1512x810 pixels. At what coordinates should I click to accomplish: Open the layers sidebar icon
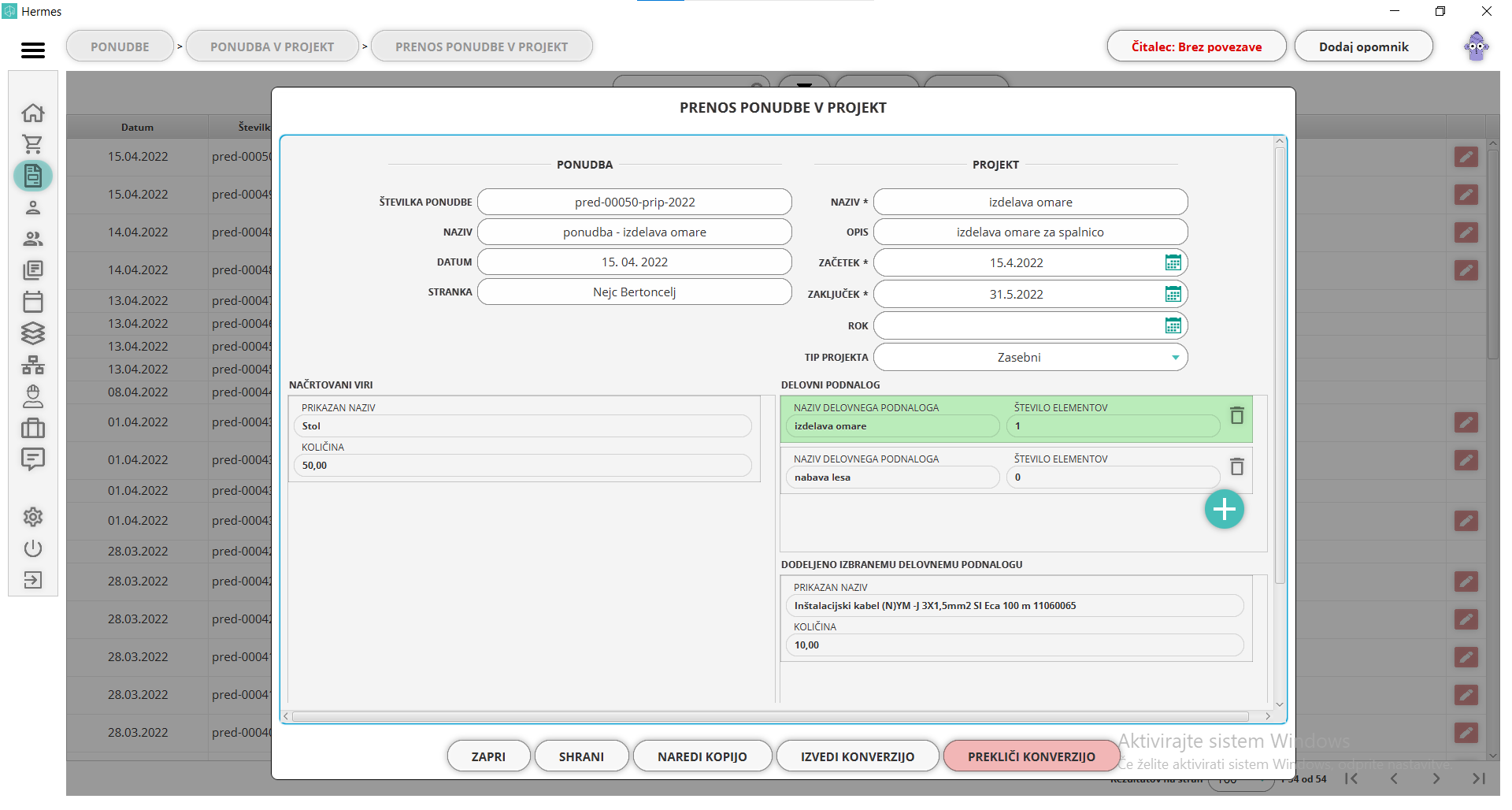[33, 333]
